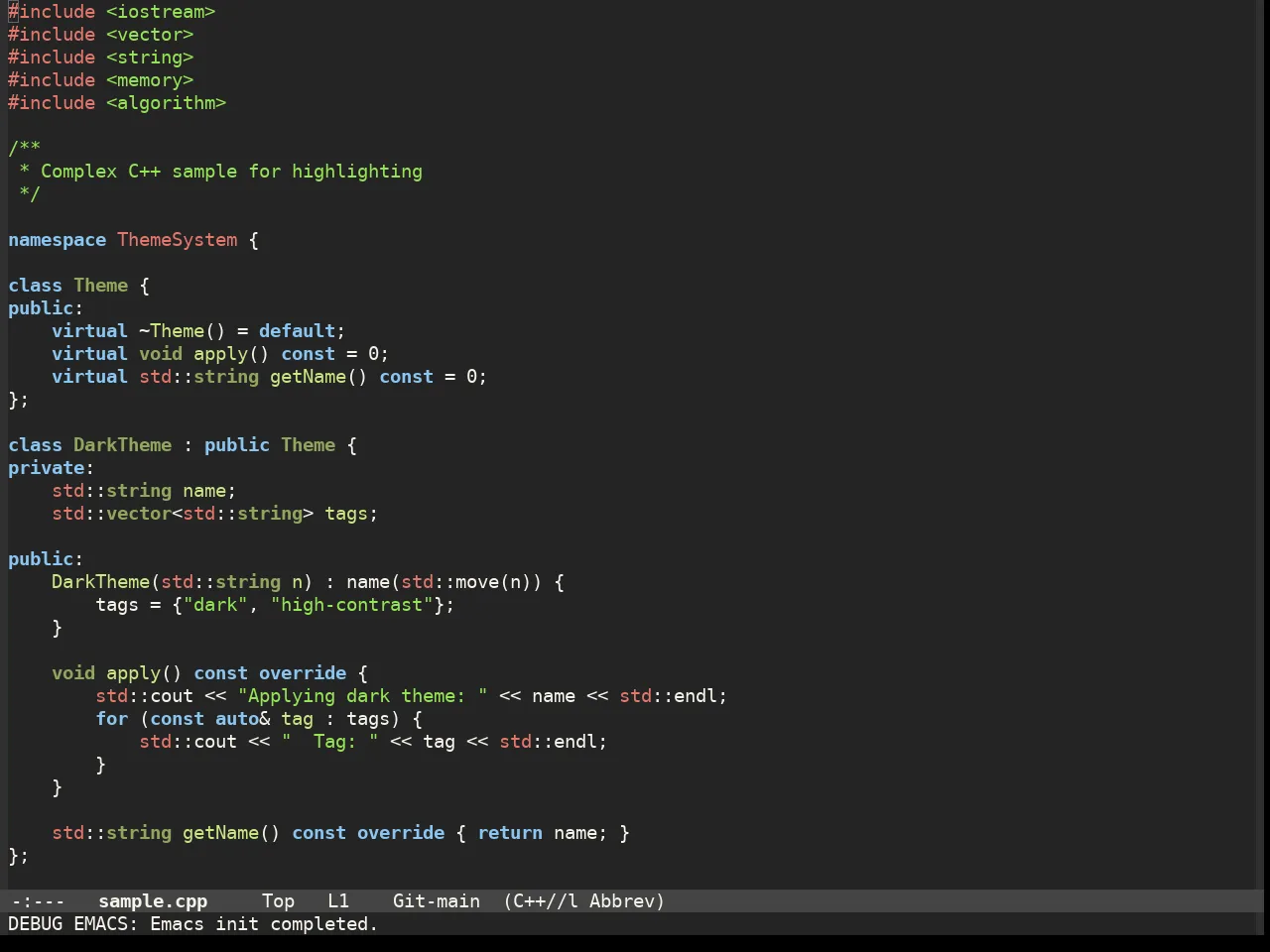Click the 'private:' access specifier
The image size is (1270, 952).
pos(52,468)
